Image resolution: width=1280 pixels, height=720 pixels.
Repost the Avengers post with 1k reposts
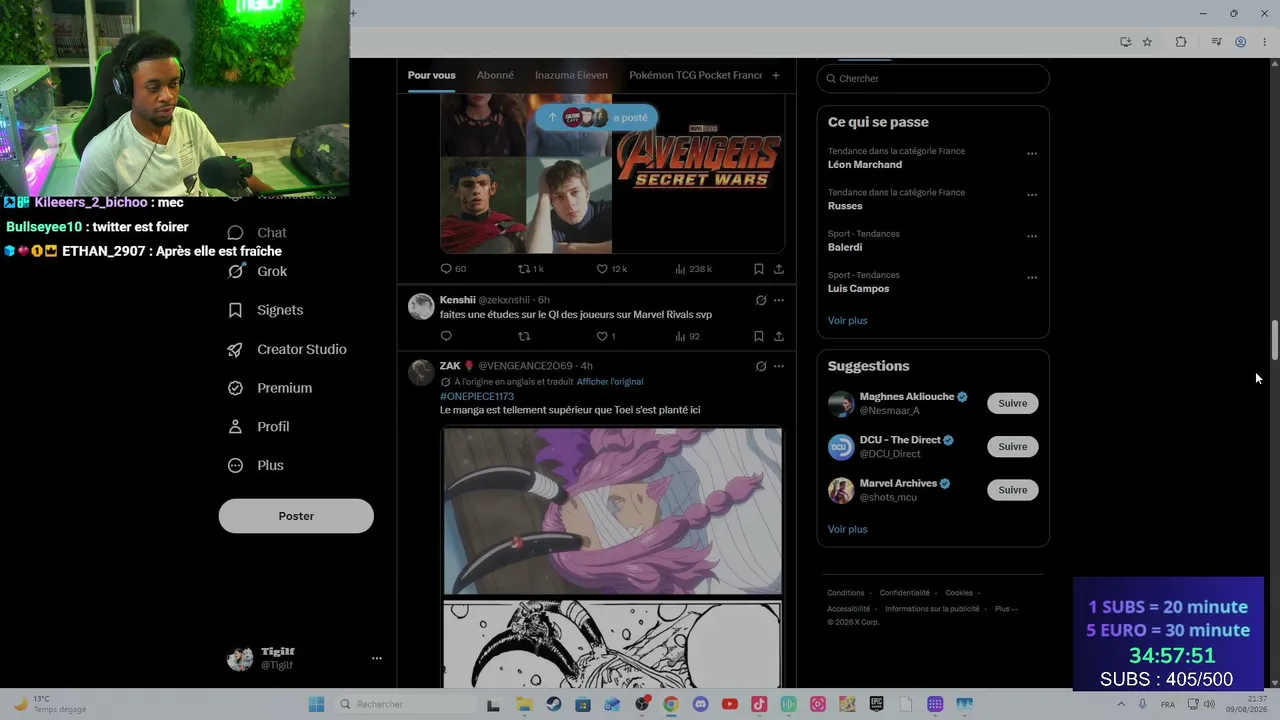pyautogui.click(x=530, y=269)
